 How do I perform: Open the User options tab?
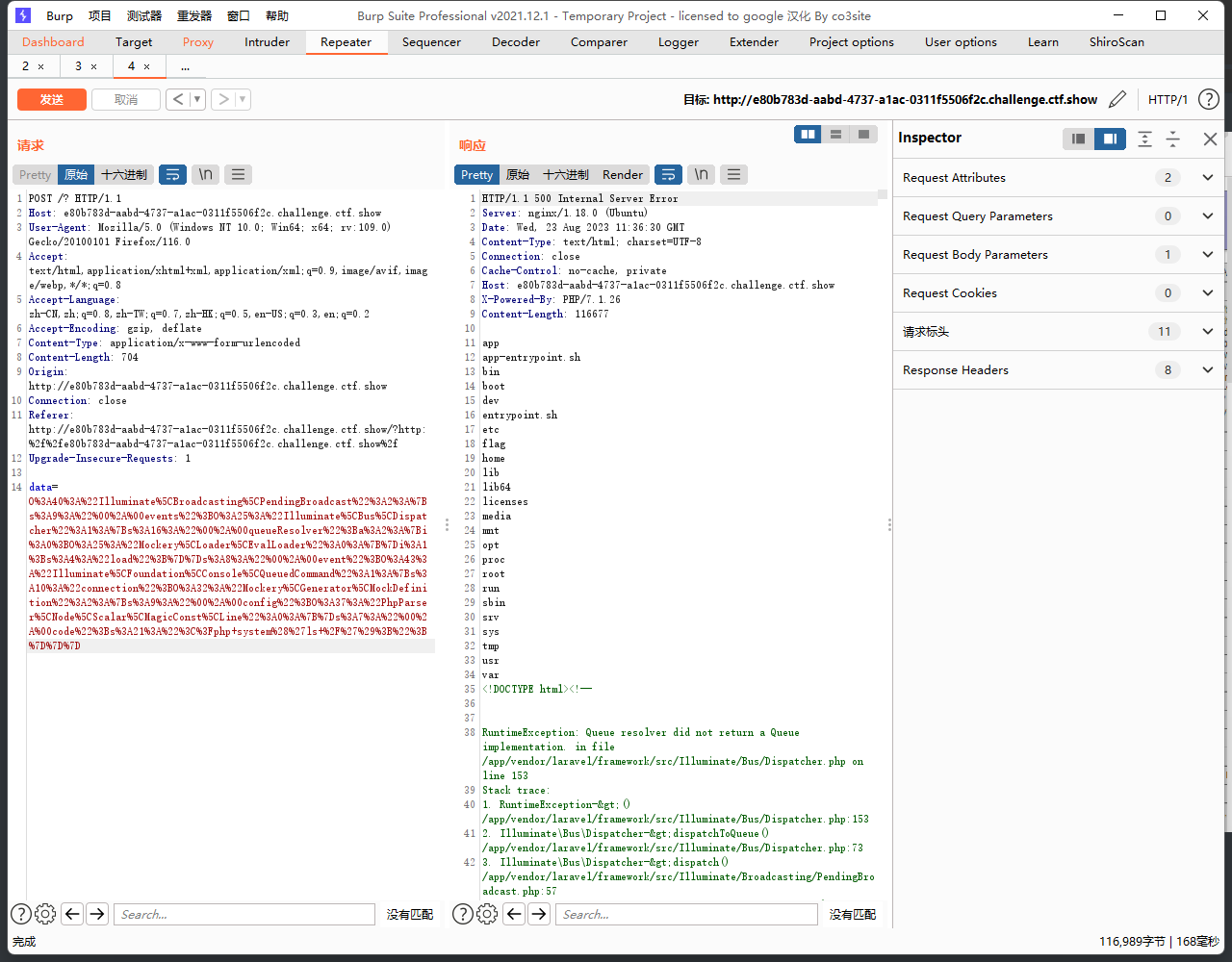[961, 42]
